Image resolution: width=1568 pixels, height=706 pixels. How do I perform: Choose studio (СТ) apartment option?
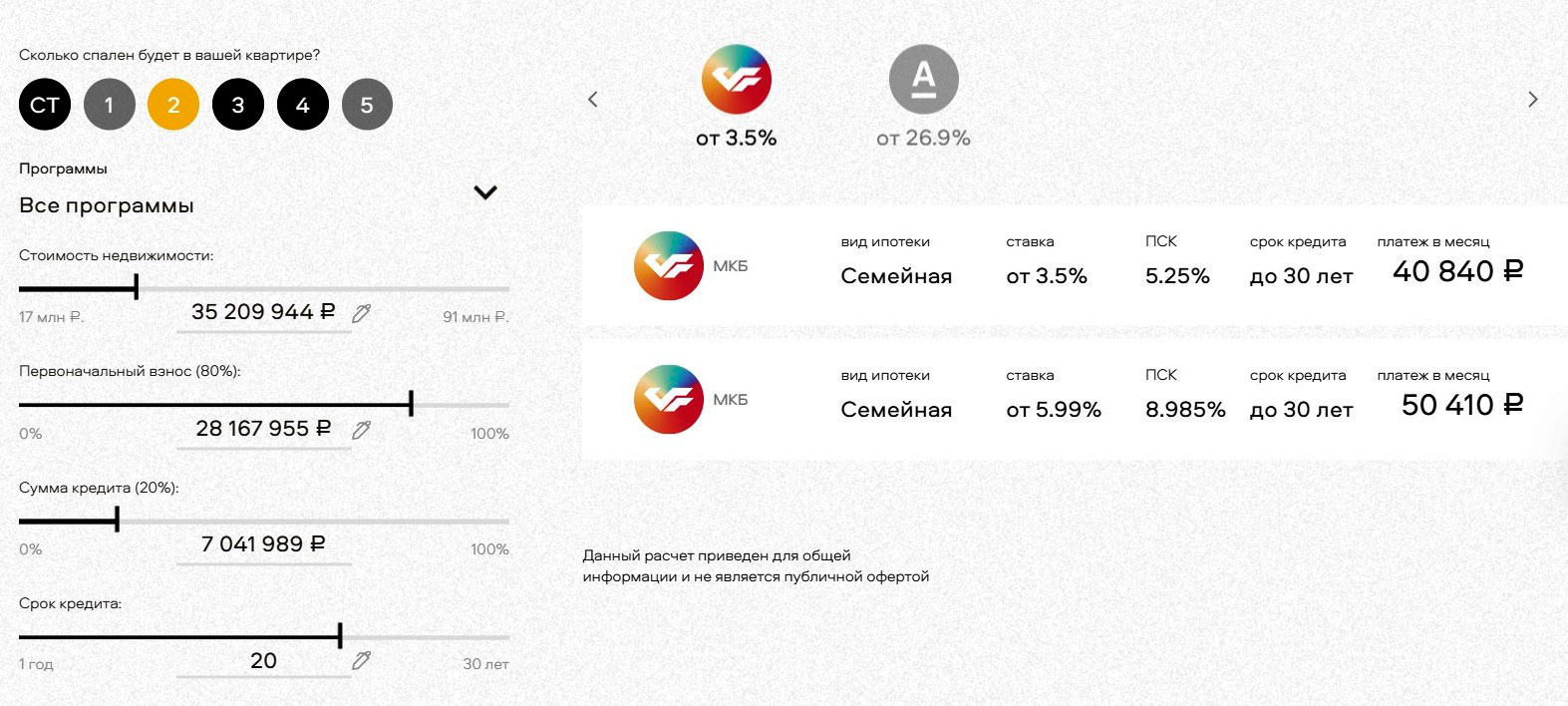click(45, 105)
